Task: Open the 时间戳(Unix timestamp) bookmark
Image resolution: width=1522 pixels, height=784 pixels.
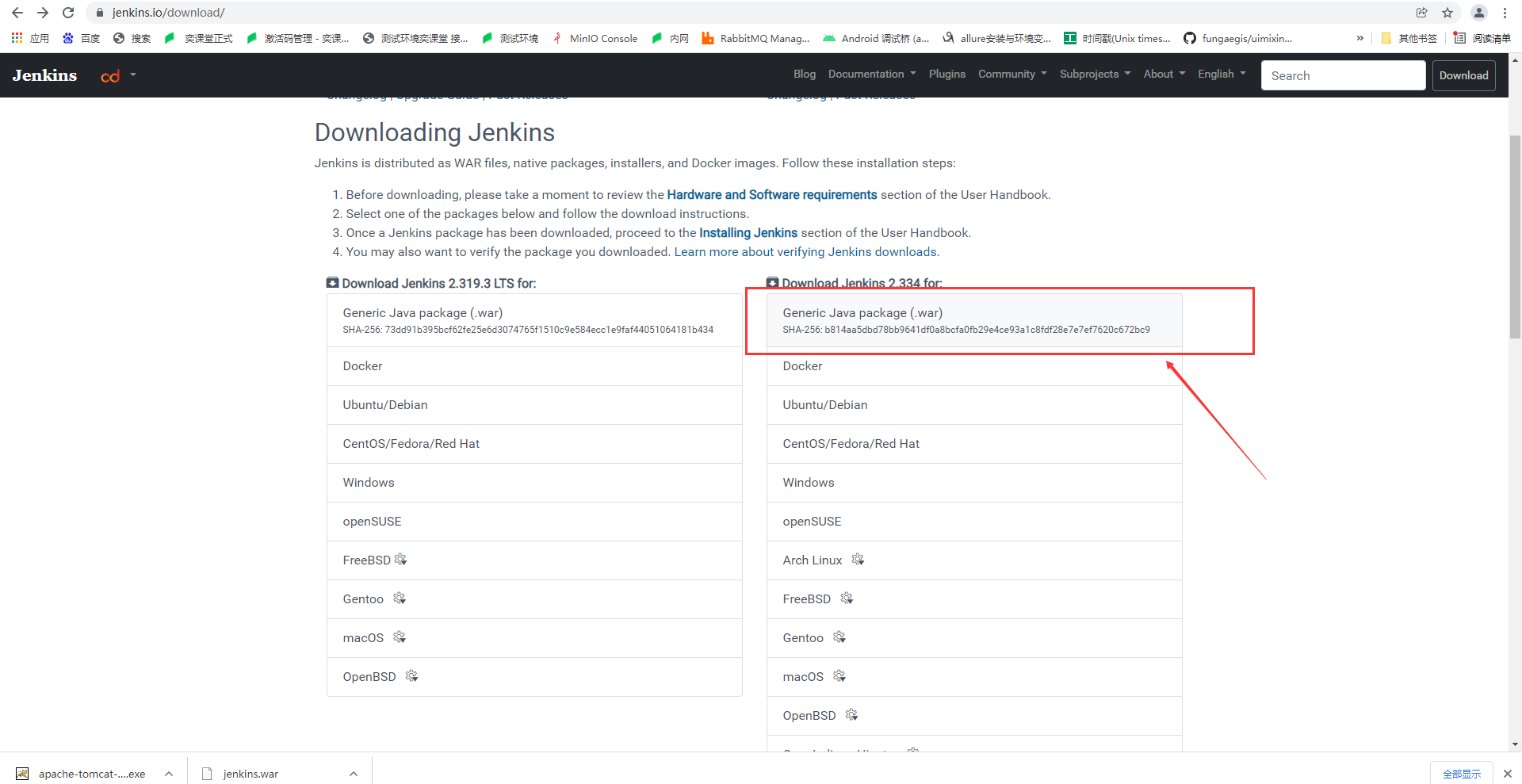Action: (1118, 38)
